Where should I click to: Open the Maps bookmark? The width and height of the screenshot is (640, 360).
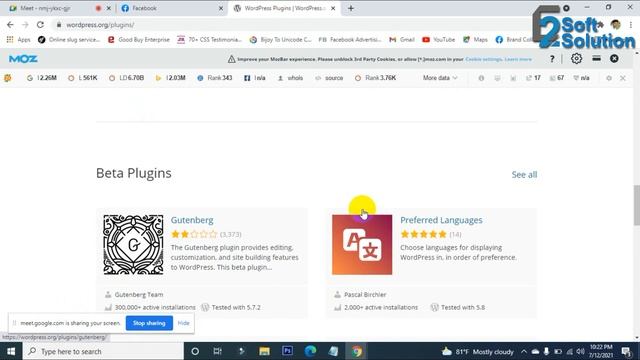[x=476, y=40]
